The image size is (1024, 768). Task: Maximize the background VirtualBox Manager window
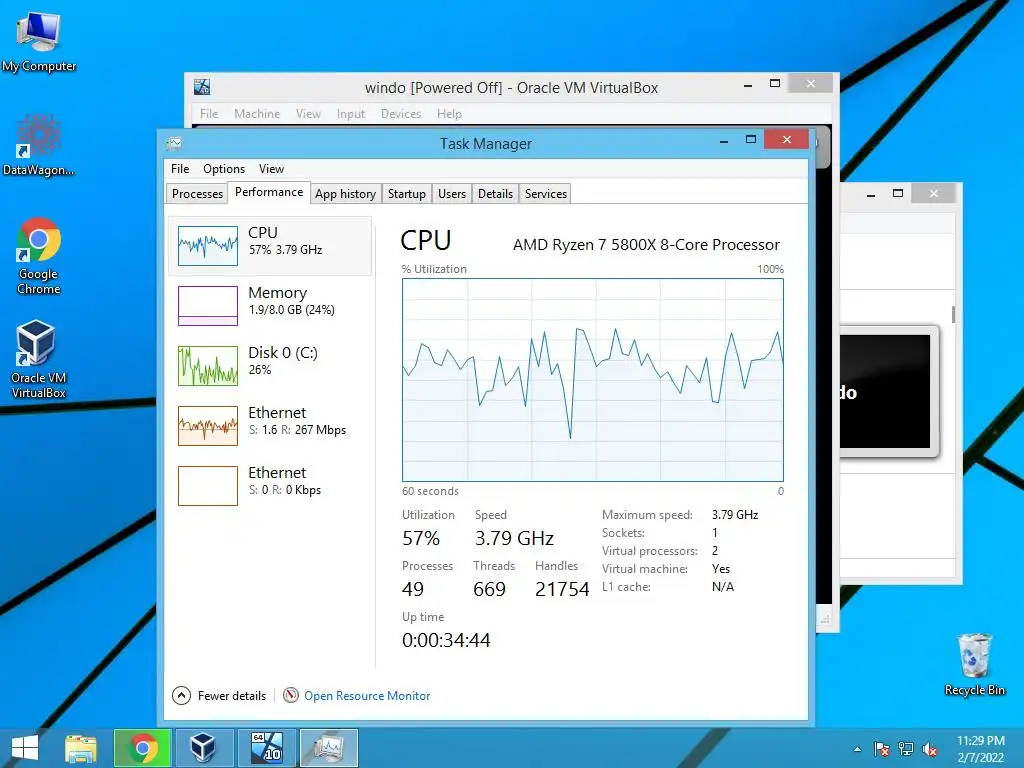pos(898,193)
